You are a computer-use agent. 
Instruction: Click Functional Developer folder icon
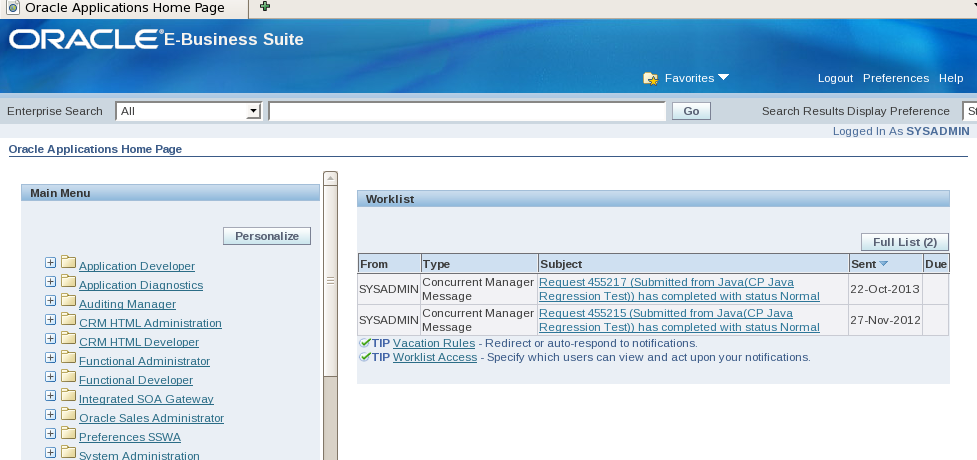point(68,376)
